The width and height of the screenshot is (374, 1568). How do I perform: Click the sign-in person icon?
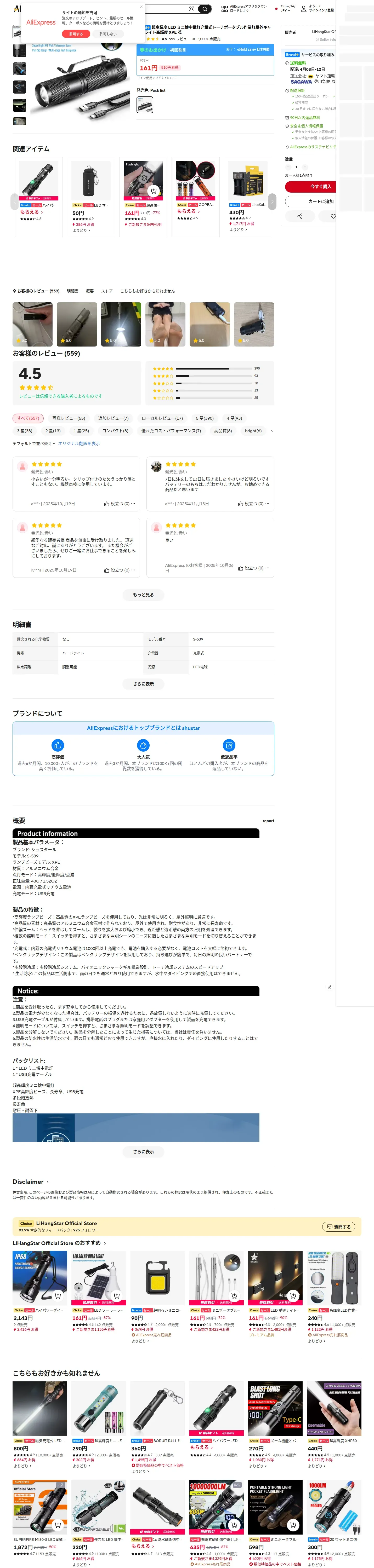(x=303, y=9)
